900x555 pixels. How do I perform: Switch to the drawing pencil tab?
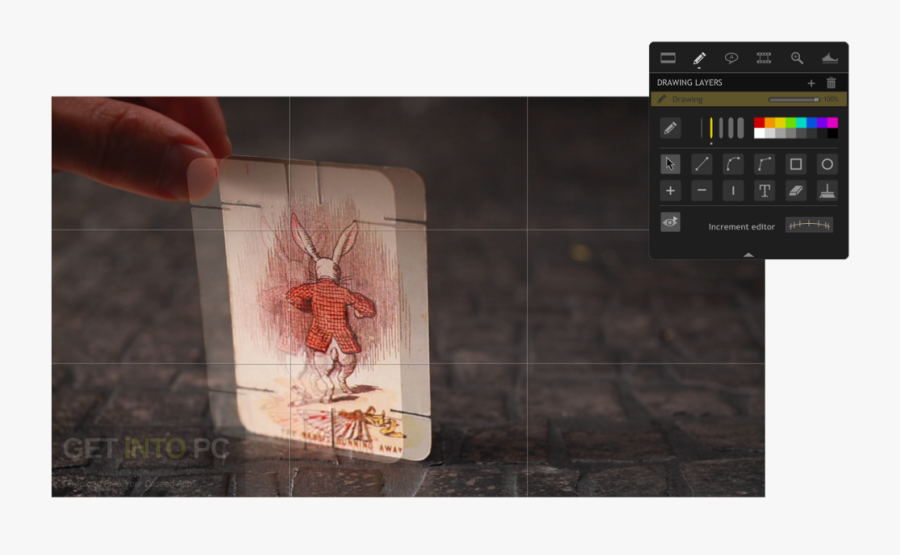coord(699,58)
